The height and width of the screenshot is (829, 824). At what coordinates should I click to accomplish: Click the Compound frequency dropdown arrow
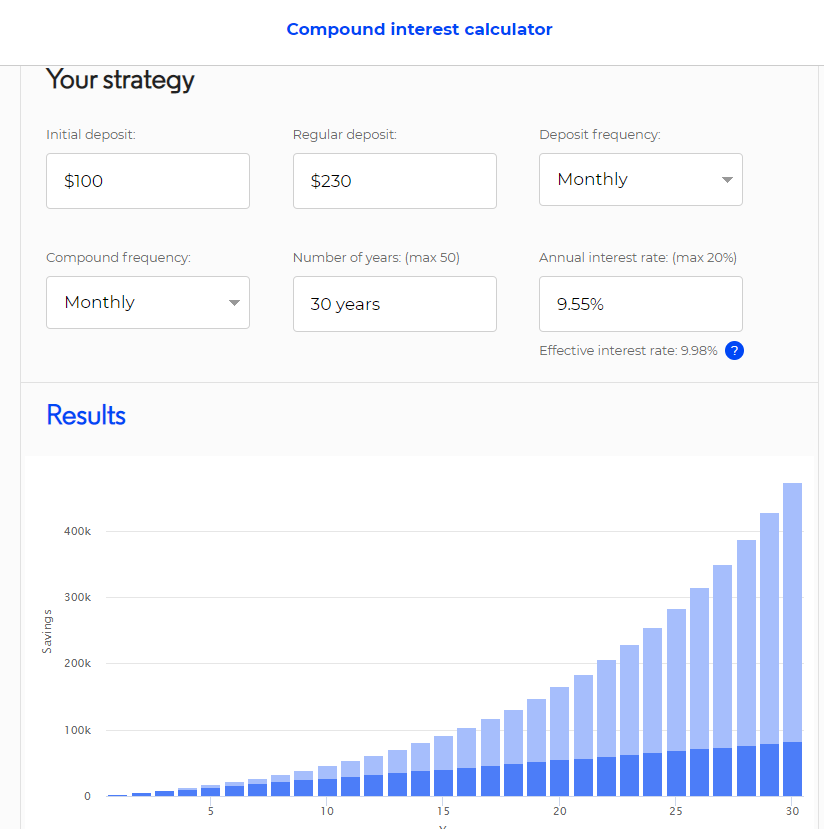click(x=234, y=303)
